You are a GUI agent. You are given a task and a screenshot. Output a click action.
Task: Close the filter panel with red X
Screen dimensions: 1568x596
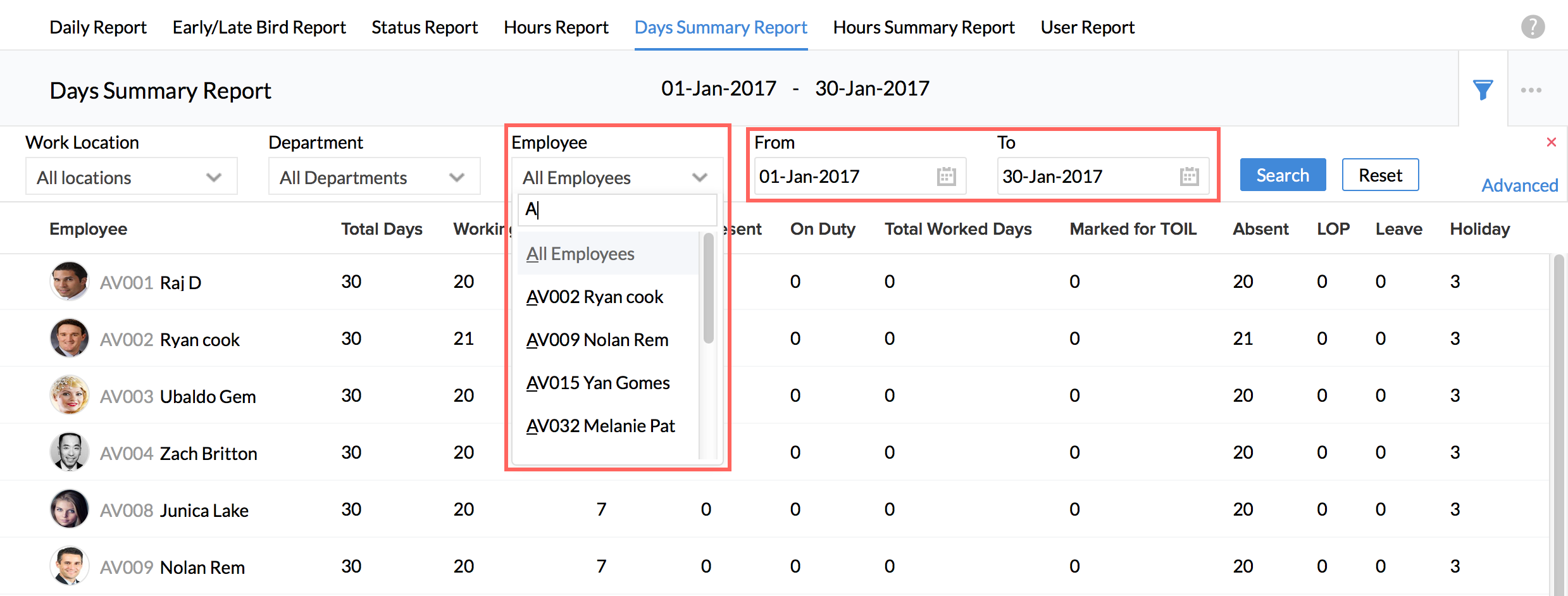tap(1551, 142)
